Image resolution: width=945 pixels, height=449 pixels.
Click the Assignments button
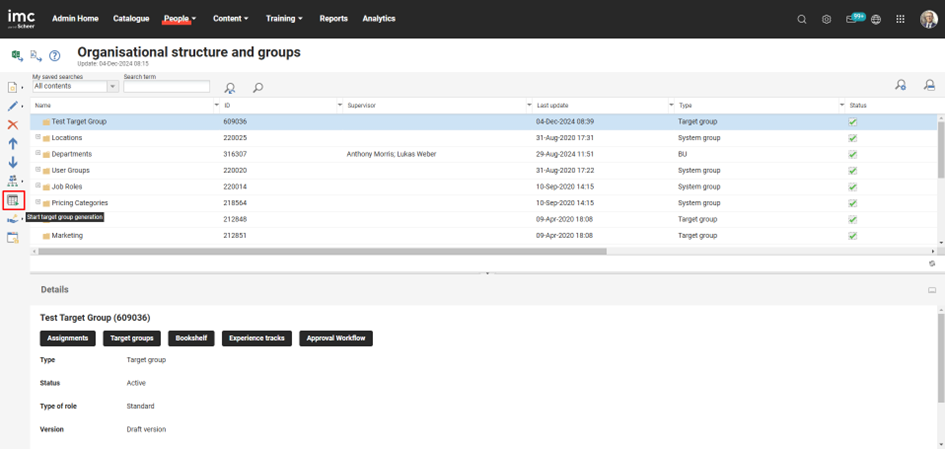pyautogui.click(x=68, y=338)
